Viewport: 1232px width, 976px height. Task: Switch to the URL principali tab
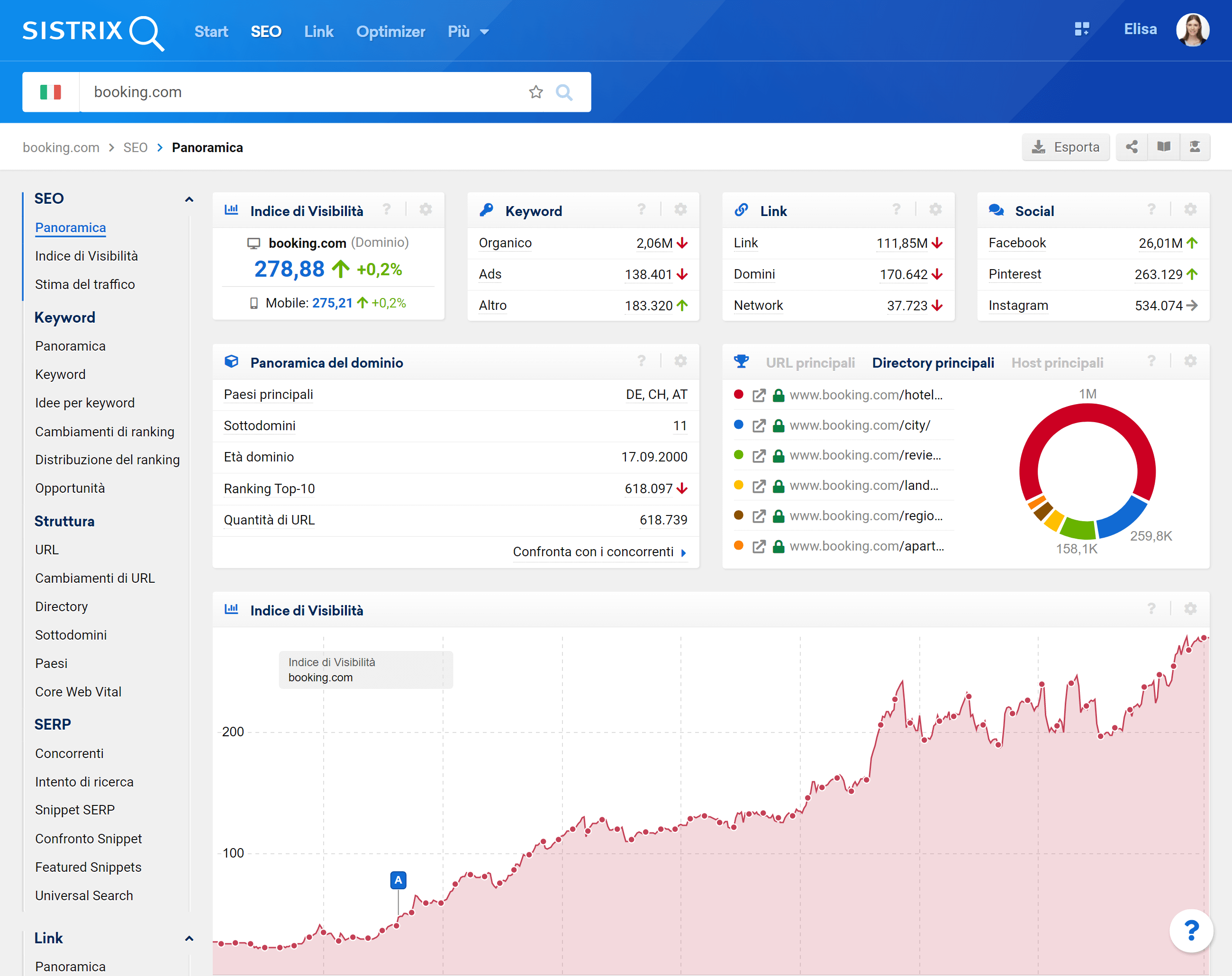click(810, 363)
